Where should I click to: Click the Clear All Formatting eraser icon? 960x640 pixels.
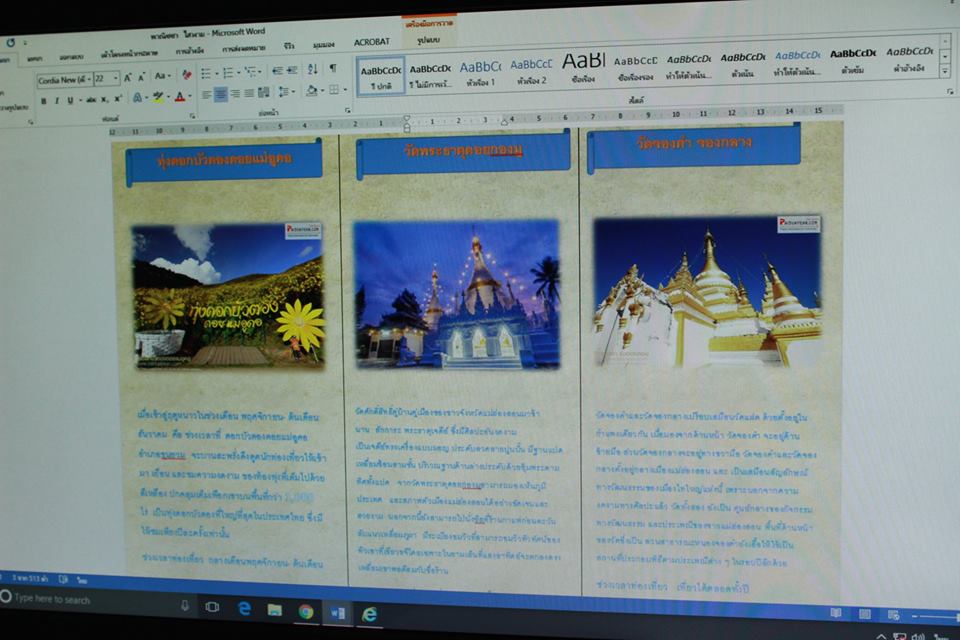[x=186, y=75]
